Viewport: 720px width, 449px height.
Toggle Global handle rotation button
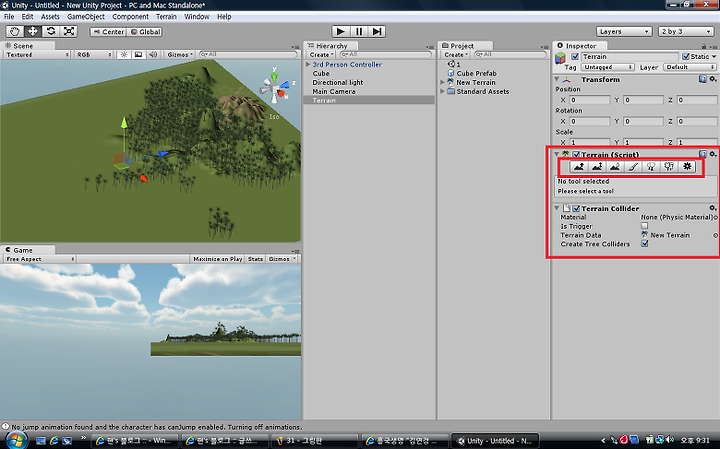(145, 32)
